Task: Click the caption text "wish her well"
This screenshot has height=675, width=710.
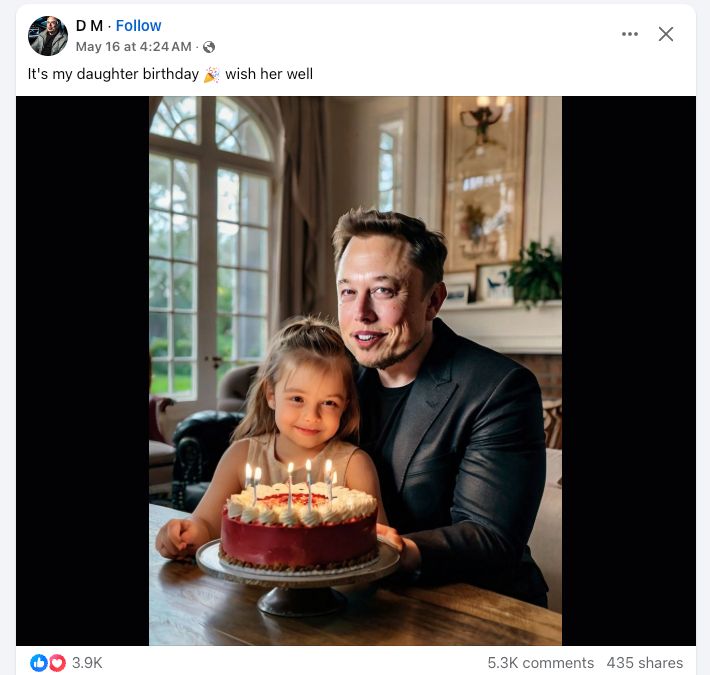Action: [x=269, y=74]
